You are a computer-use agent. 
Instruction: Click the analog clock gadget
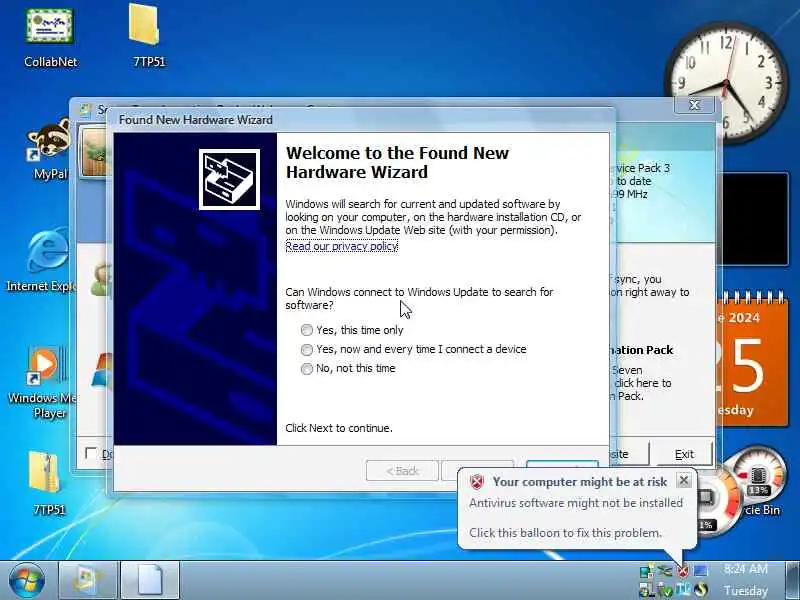pos(725,82)
